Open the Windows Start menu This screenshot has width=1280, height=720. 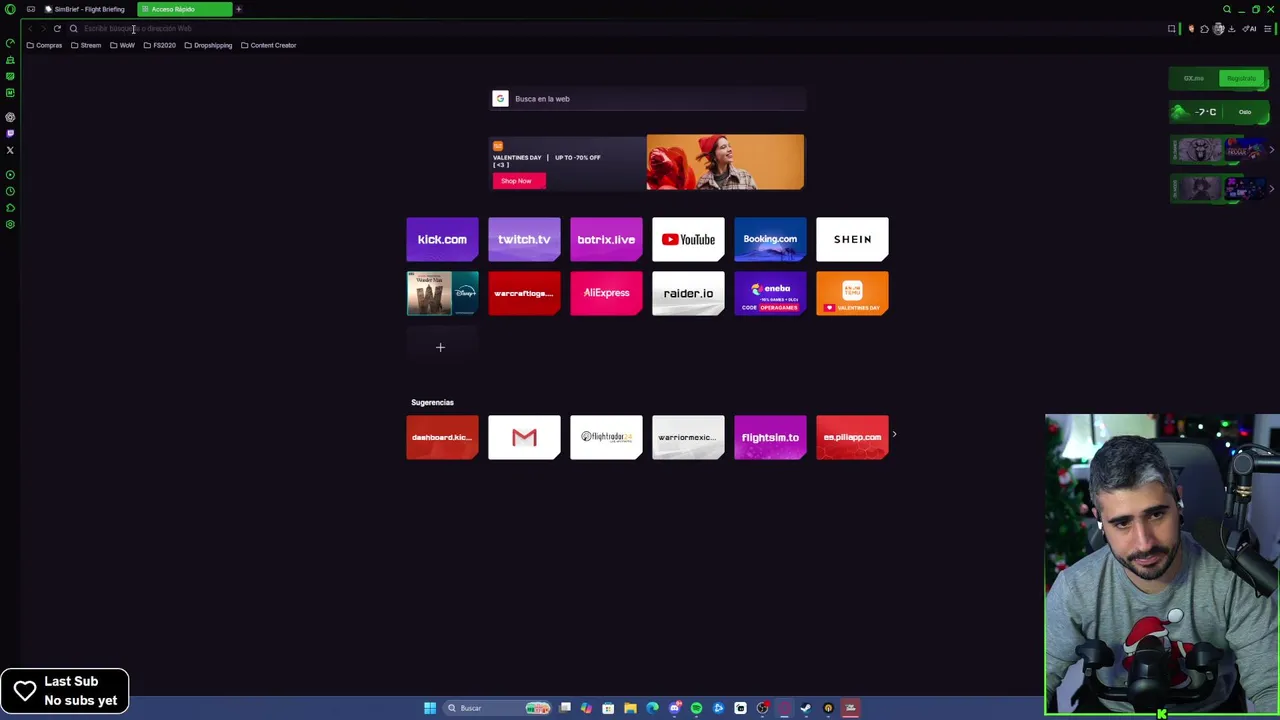click(x=430, y=708)
